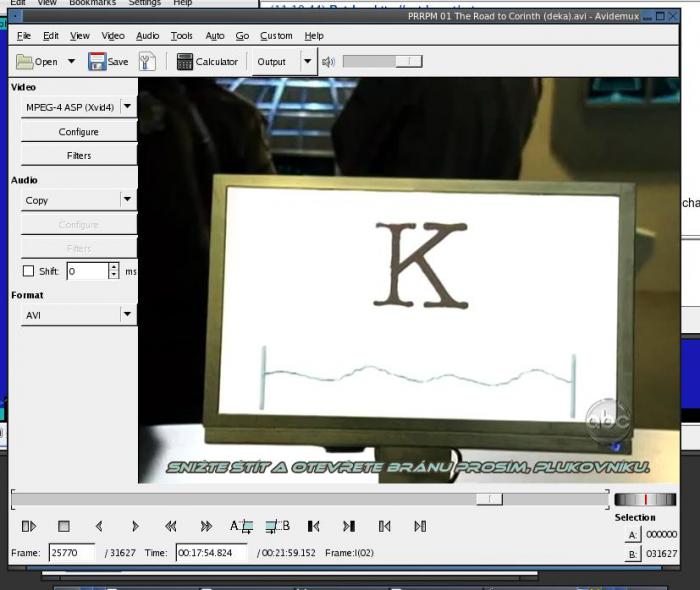Click the disabled audio Configure button
700x590 pixels.
coord(79,224)
